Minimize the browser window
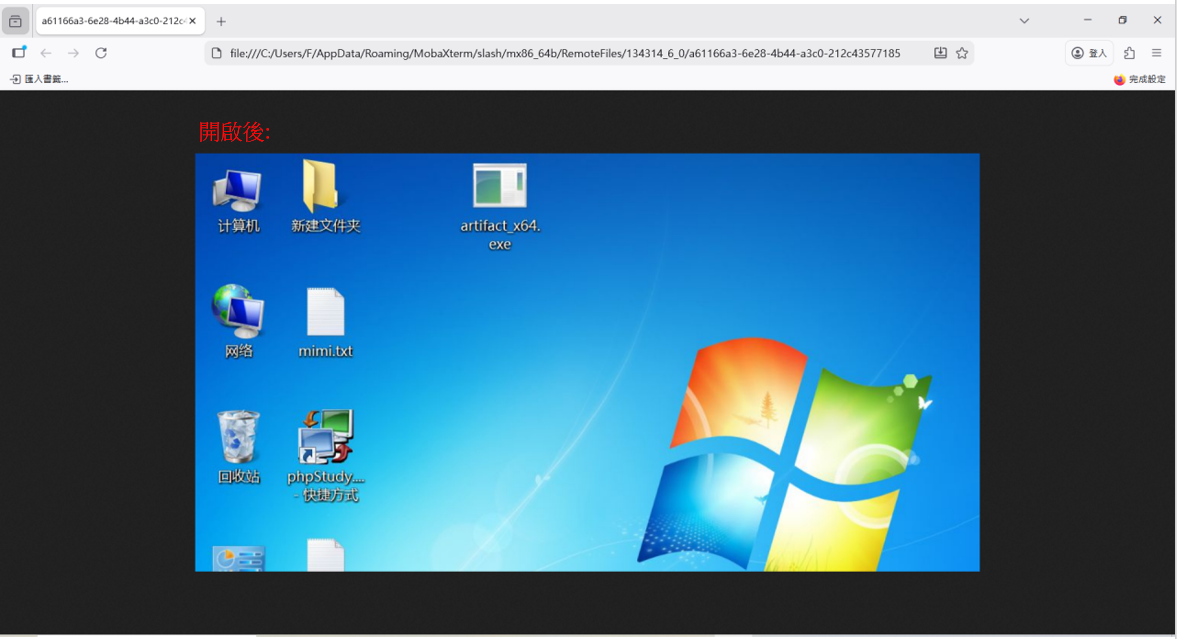 click(1087, 20)
